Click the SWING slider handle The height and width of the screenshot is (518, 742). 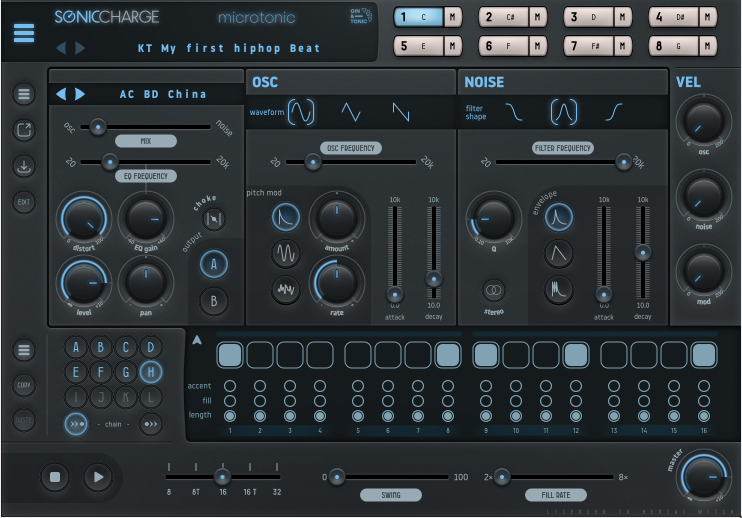336,477
